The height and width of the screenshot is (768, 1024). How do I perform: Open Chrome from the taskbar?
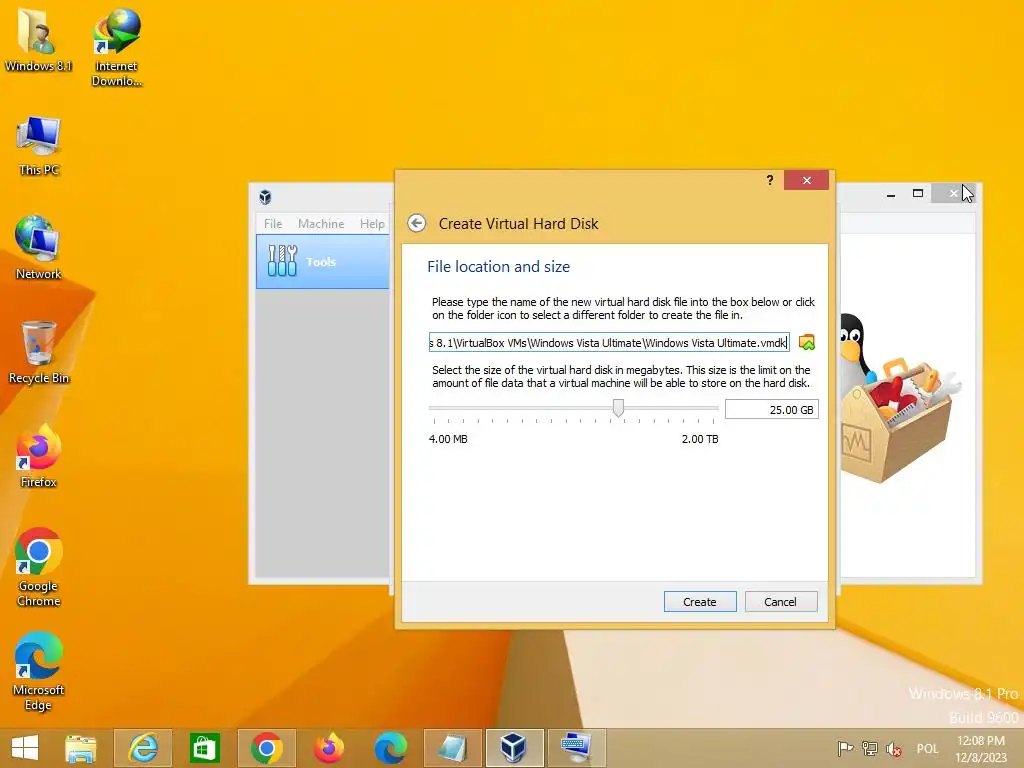point(266,748)
